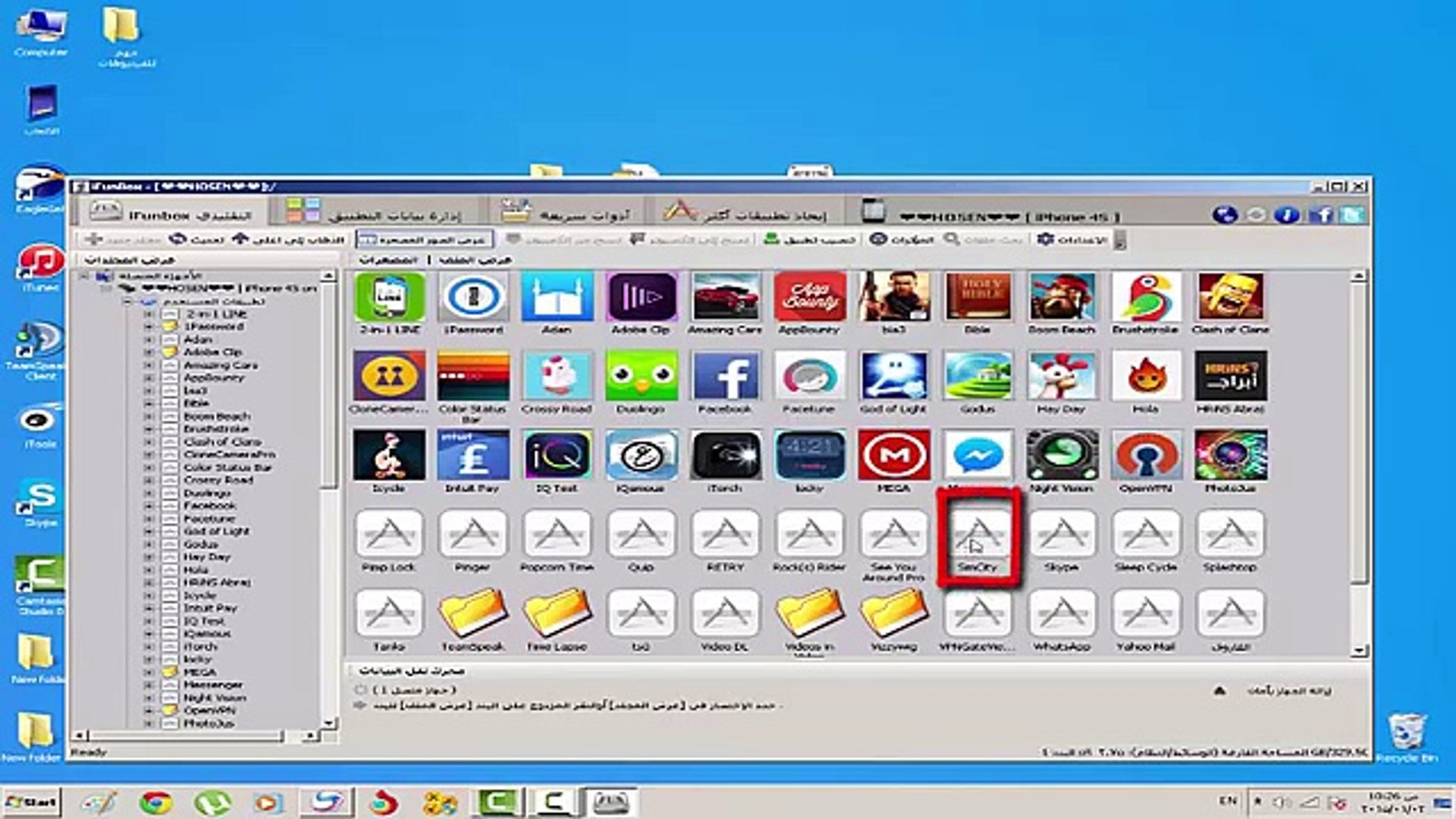Click the app grid scroll-down arrow
1456x819 pixels.
[x=1359, y=651]
